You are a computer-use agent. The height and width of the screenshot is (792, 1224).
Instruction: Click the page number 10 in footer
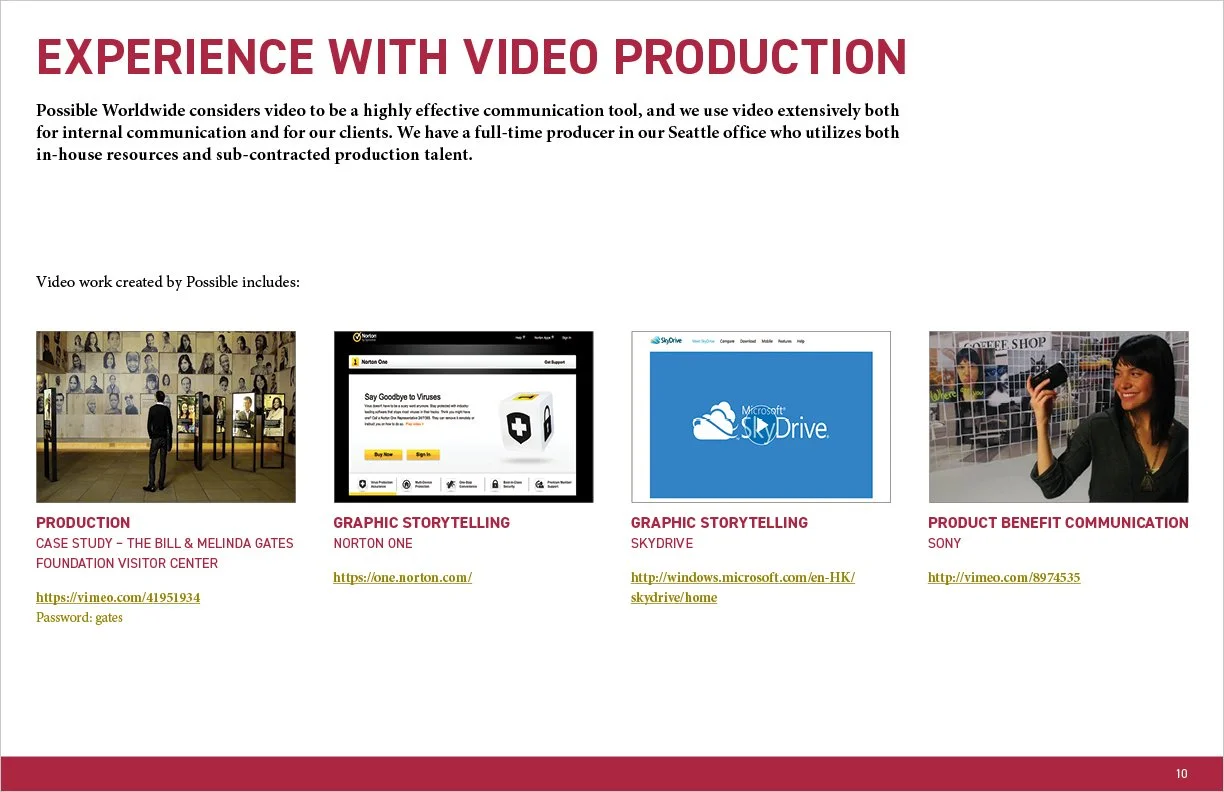pos(1181,774)
